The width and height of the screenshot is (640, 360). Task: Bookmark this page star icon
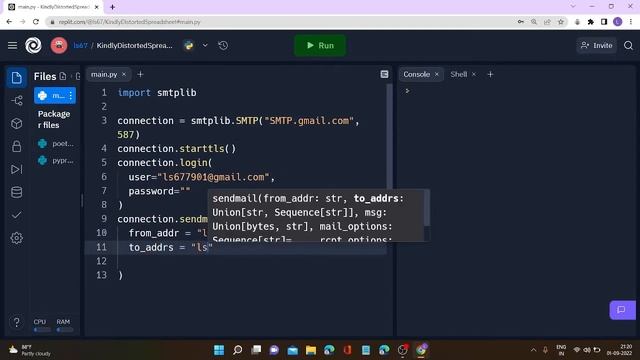tap(561, 22)
